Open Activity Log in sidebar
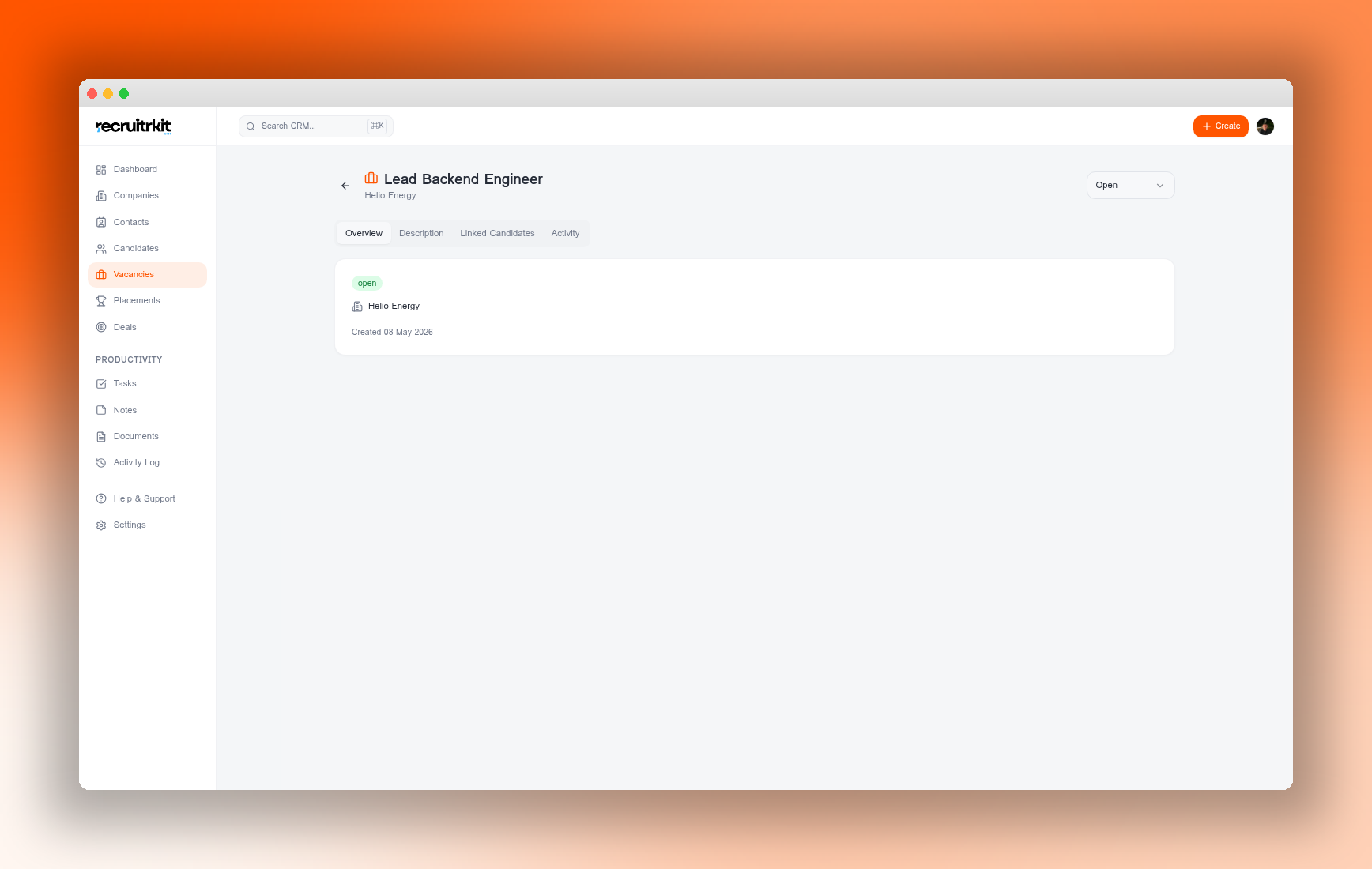The image size is (1372, 869). [x=147, y=463]
